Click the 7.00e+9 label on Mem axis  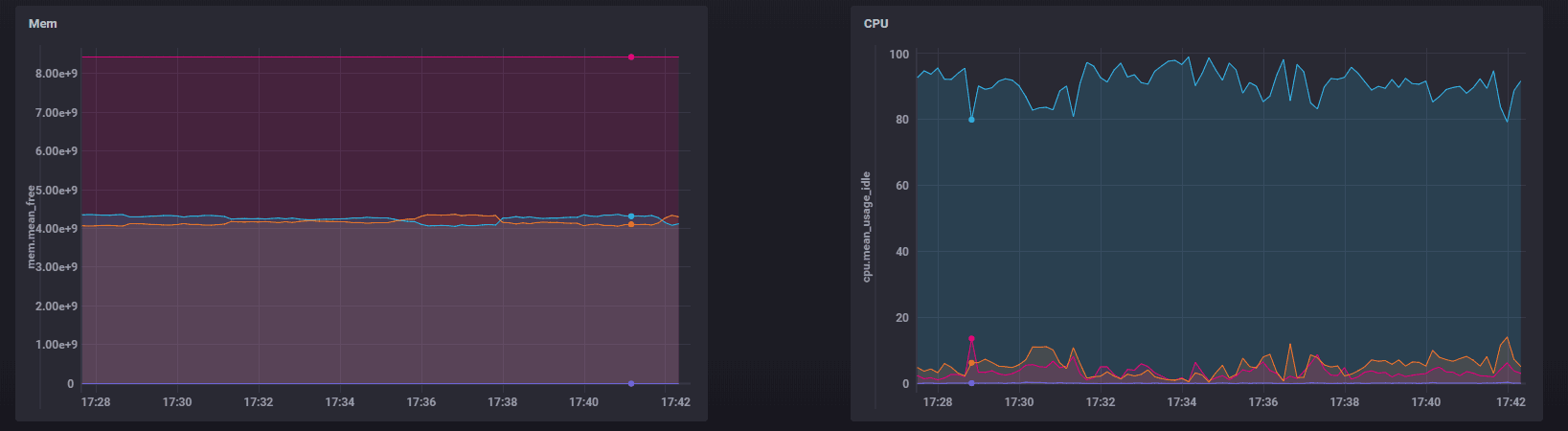click(57, 113)
